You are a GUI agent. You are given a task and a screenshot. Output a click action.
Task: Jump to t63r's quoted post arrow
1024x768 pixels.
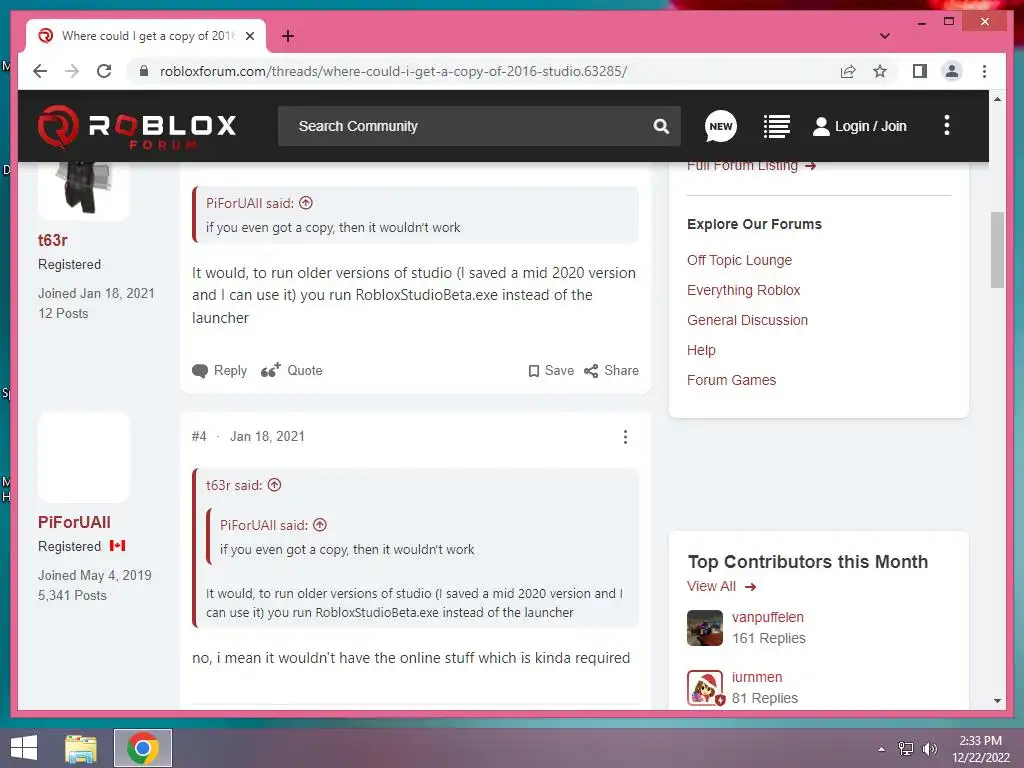click(x=274, y=485)
